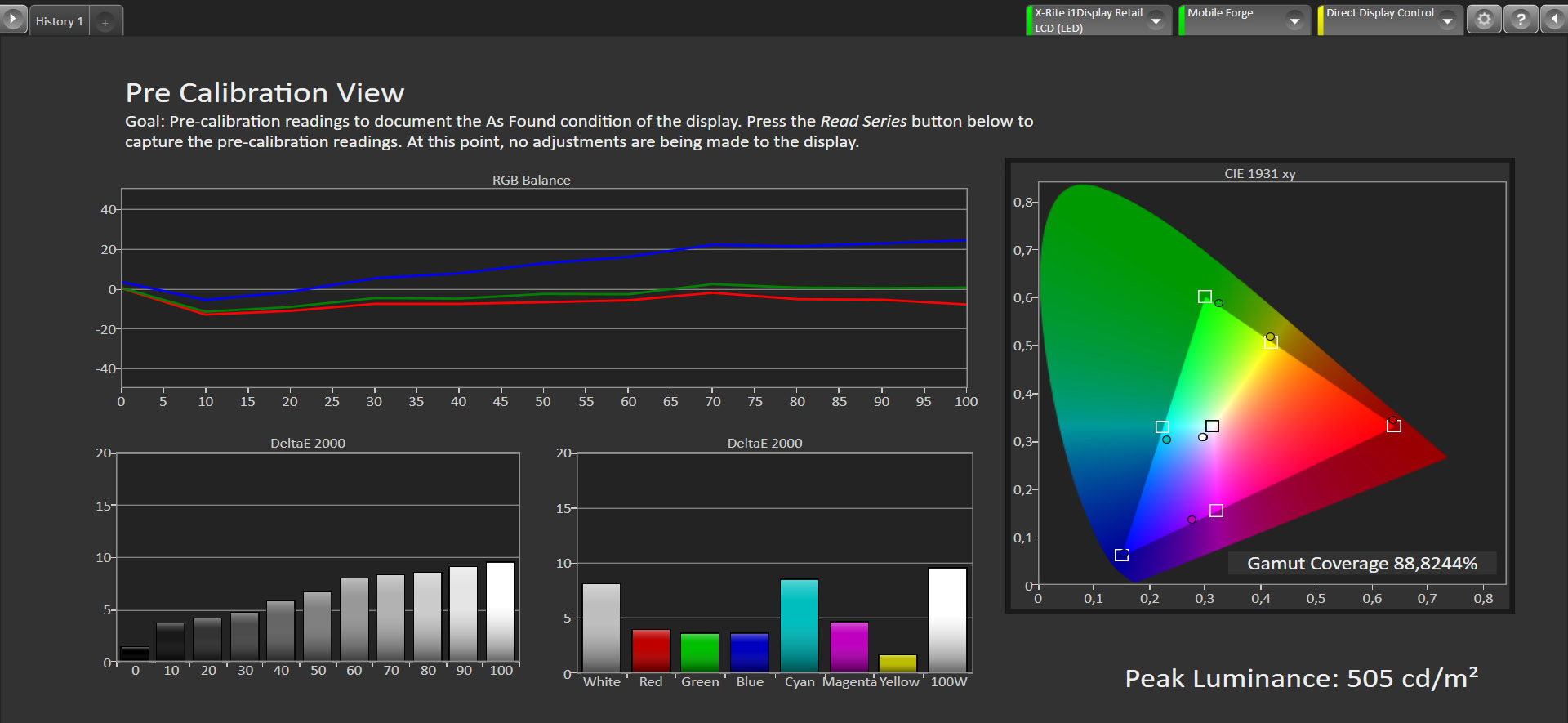
Task: Open the Mobile Forge source dropdown
Action: coord(1294,21)
